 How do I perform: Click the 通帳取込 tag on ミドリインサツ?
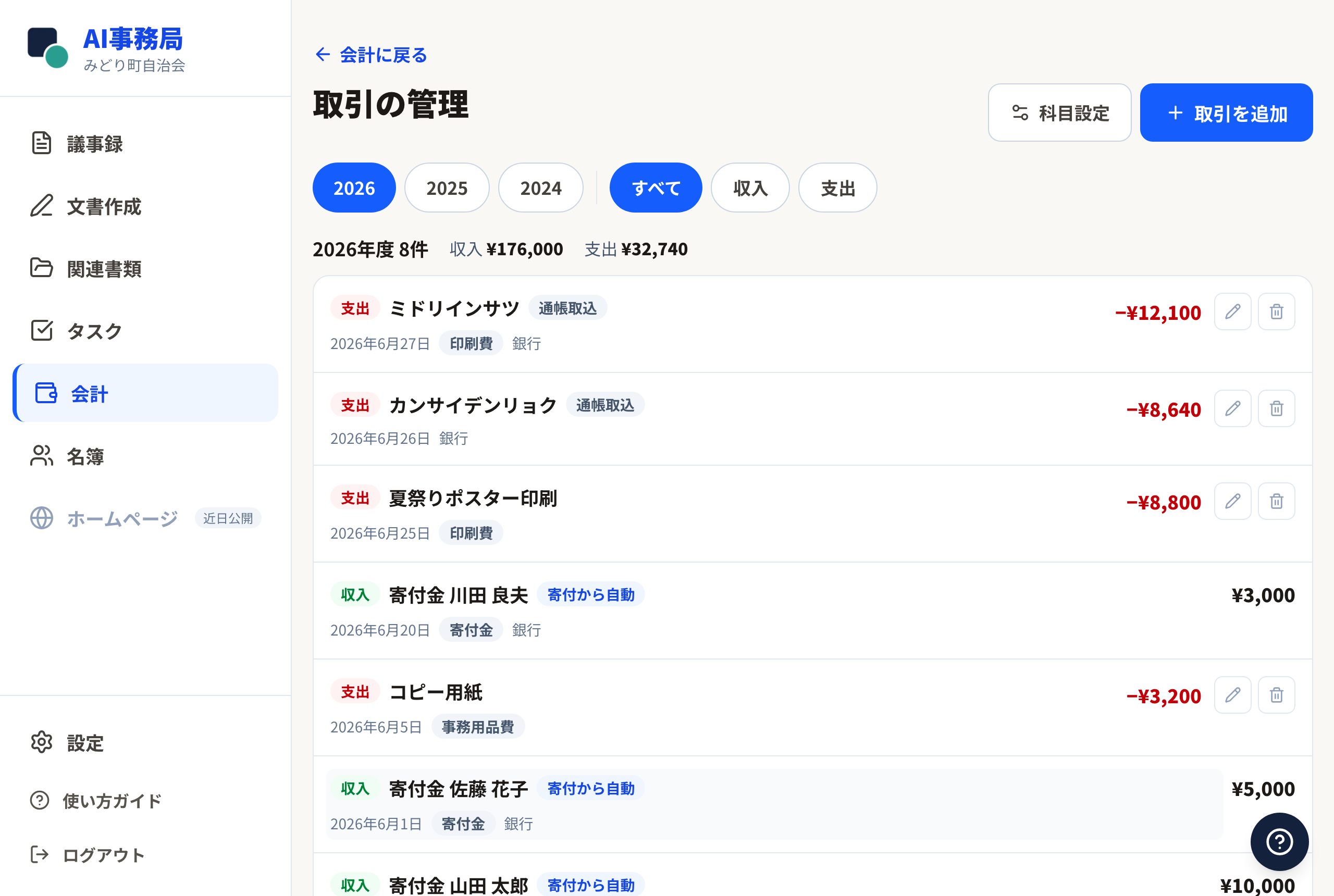click(567, 307)
